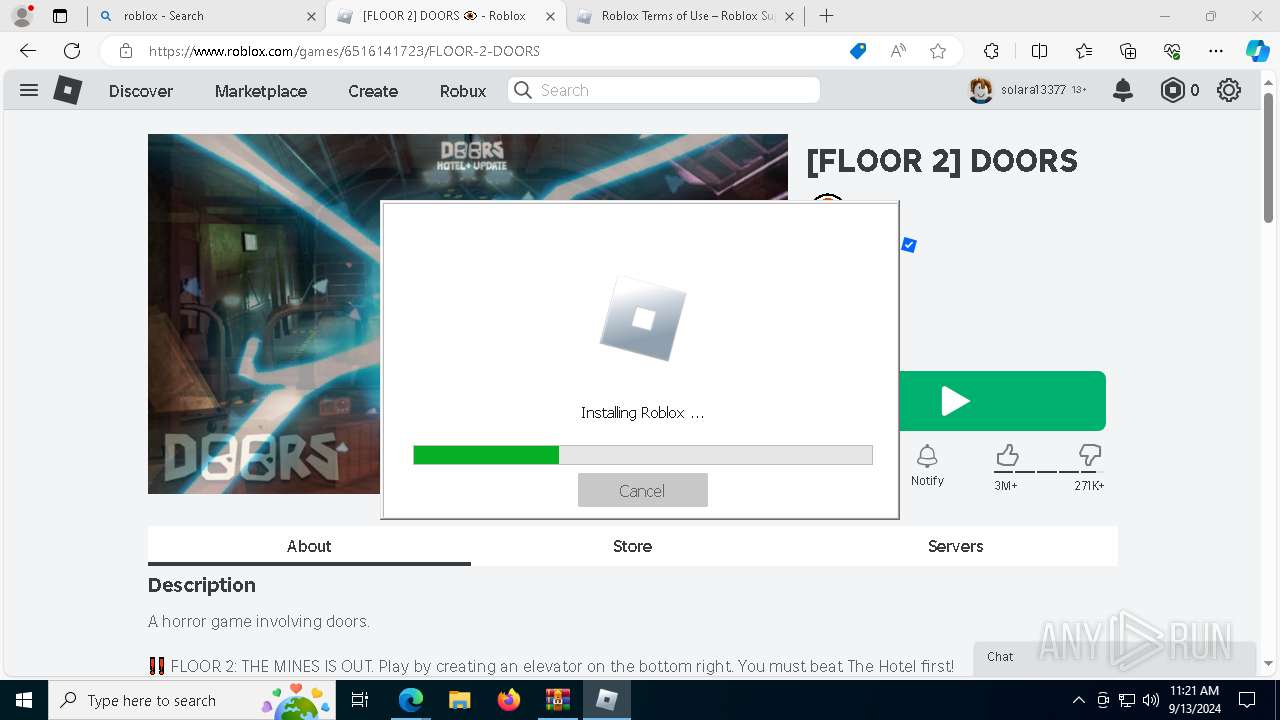
Task: Click the solara13377 username link
Action: [1033, 90]
